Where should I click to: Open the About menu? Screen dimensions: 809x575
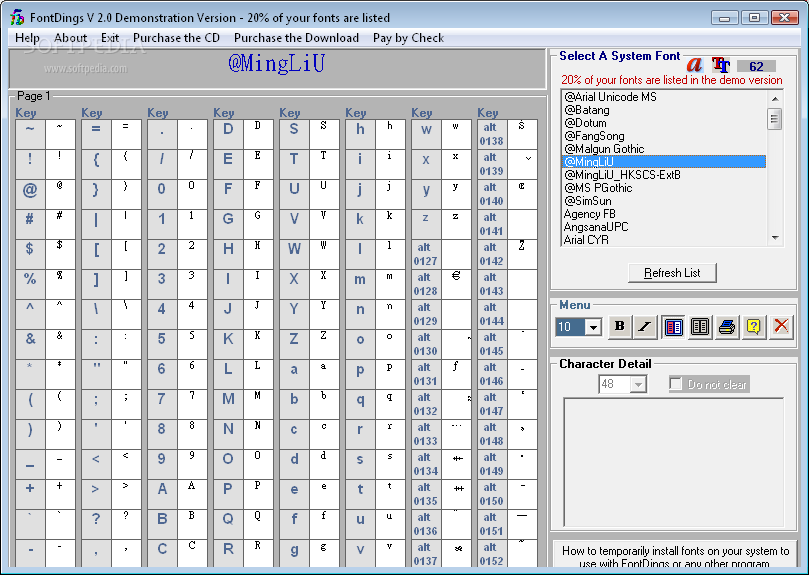[x=71, y=38]
